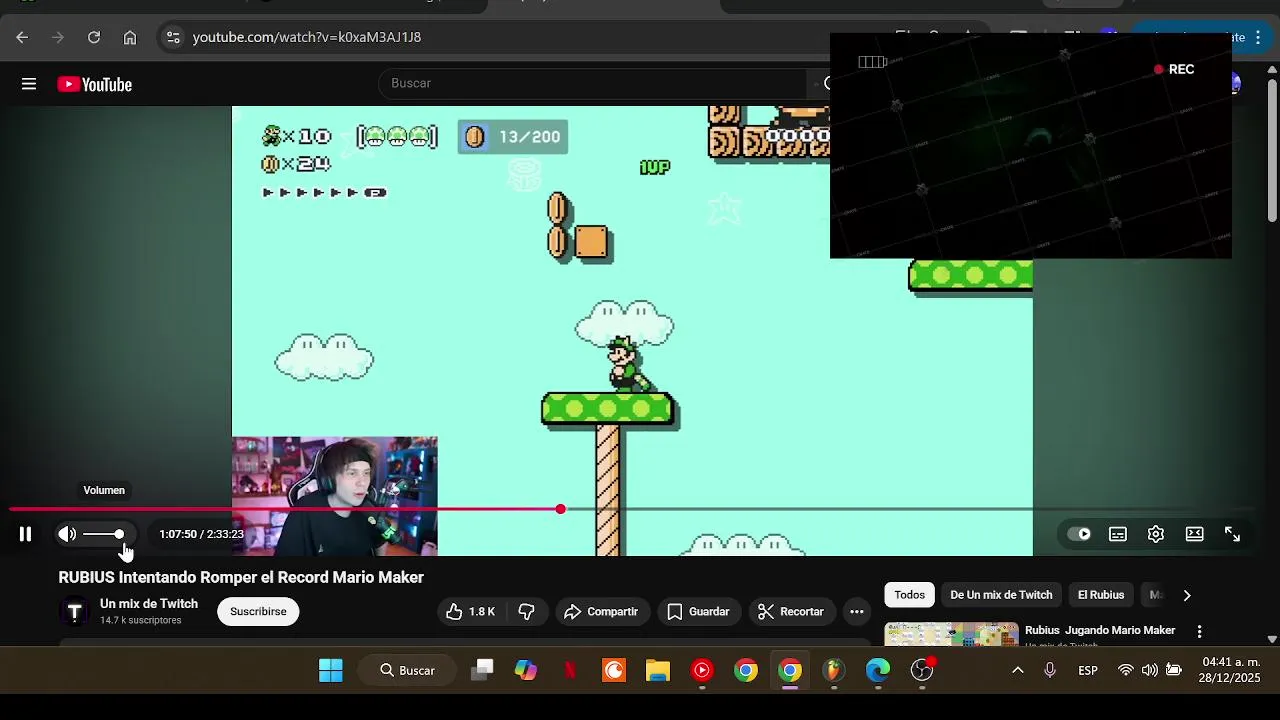This screenshot has width=1280, height=720.
Task: Open options for 'Rubius Jugando Mario Maker'
Action: tap(1199, 631)
